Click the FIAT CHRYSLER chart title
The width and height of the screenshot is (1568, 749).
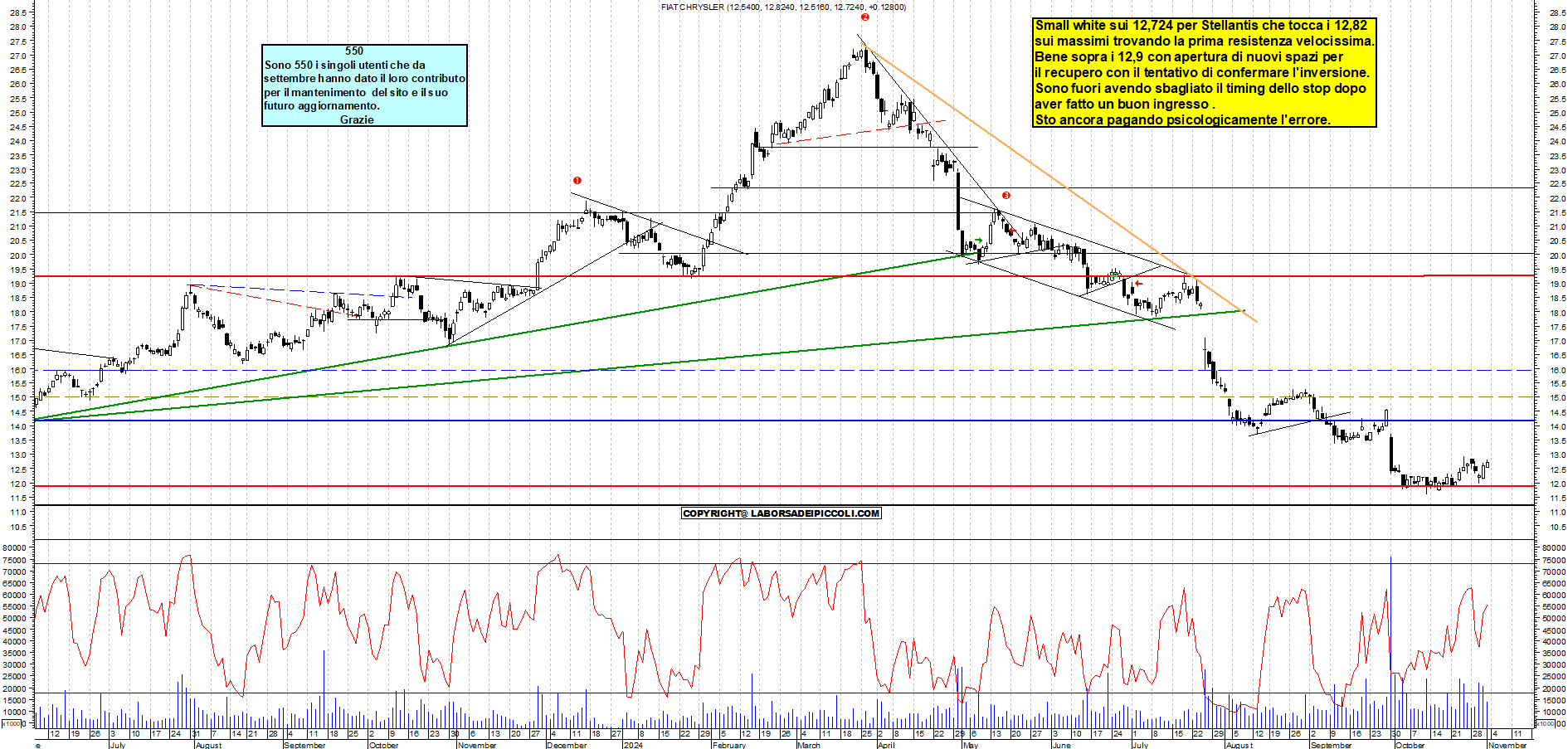[783, 7]
